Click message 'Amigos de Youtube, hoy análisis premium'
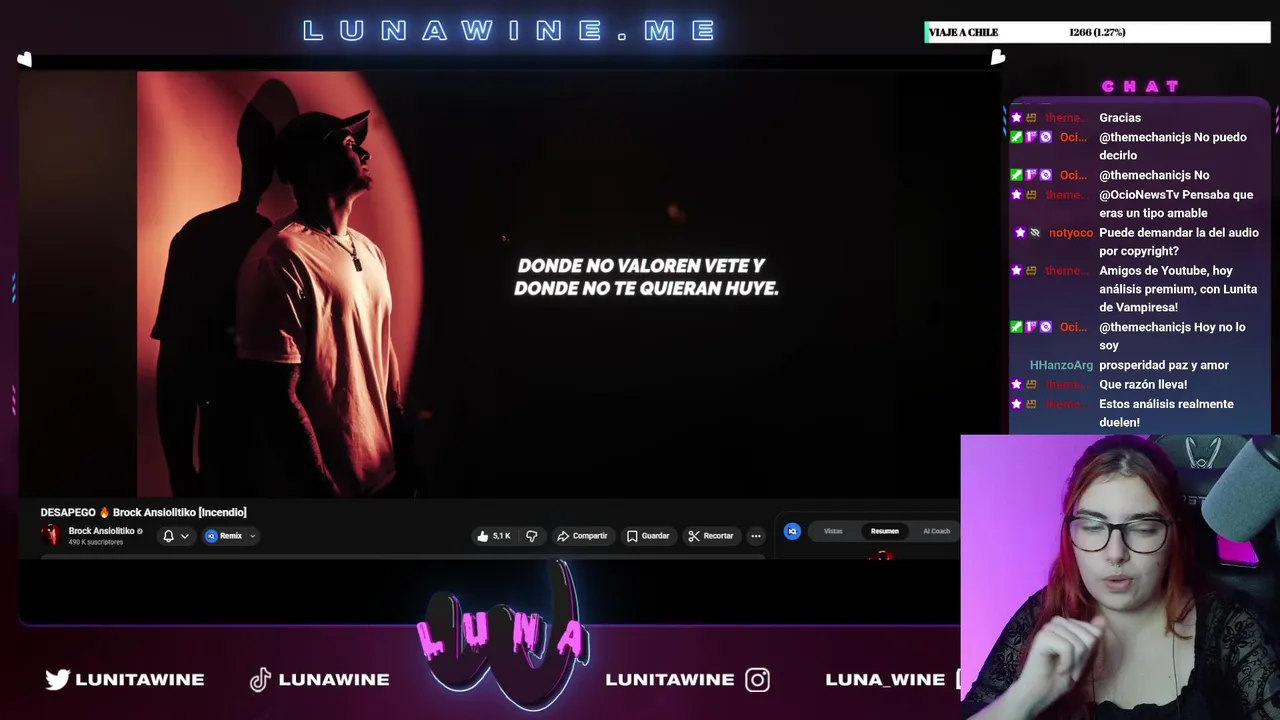The height and width of the screenshot is (720, 1280). point(1178,289)
